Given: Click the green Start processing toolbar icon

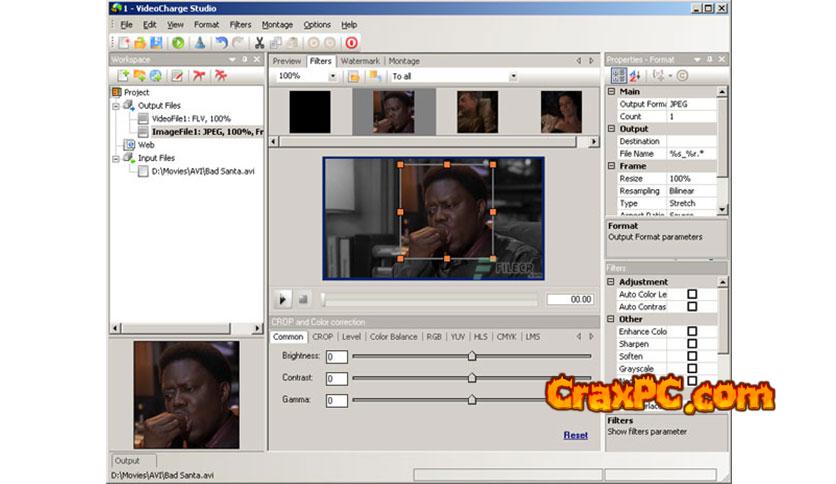Looking at the screenshot, I should (178, 43).
